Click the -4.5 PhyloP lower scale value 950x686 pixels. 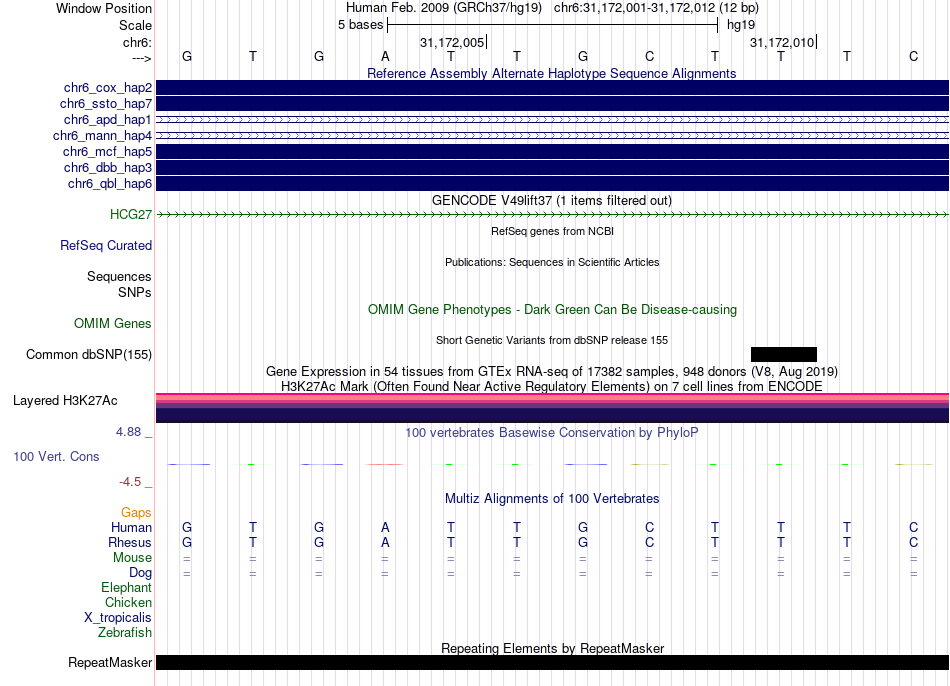pos(130,482)
